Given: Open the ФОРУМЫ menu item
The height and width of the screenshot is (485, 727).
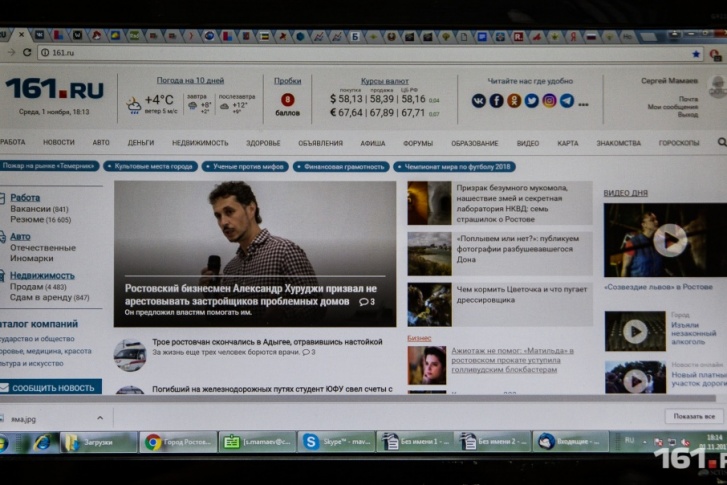Looking at the screenshot, I should (x=418, y=143).
